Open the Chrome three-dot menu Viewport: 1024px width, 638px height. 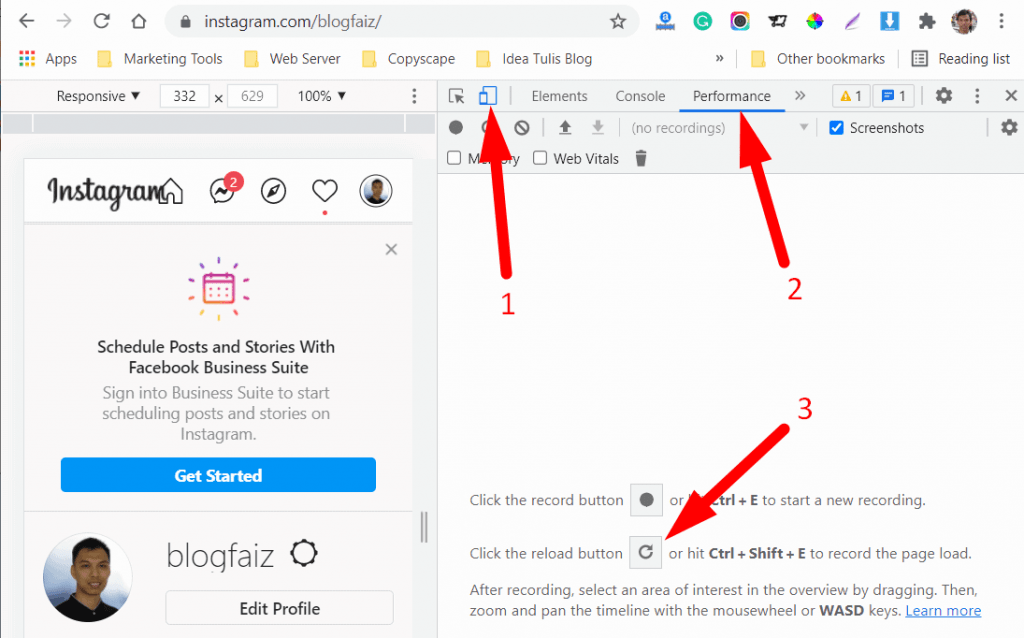point(1000,22)
